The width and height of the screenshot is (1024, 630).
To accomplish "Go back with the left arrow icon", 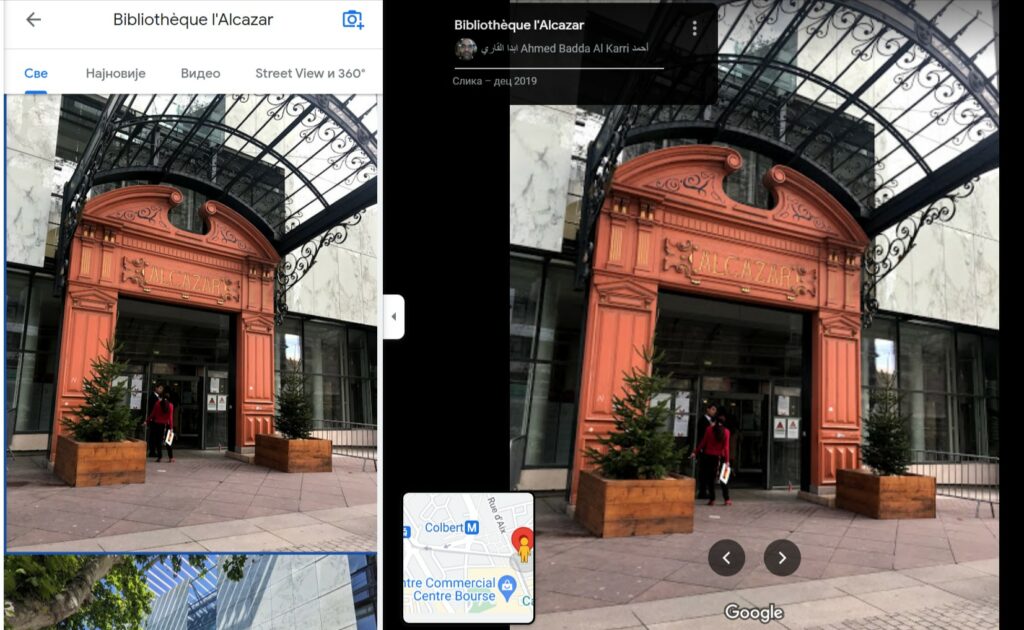I will click(33, 20).
